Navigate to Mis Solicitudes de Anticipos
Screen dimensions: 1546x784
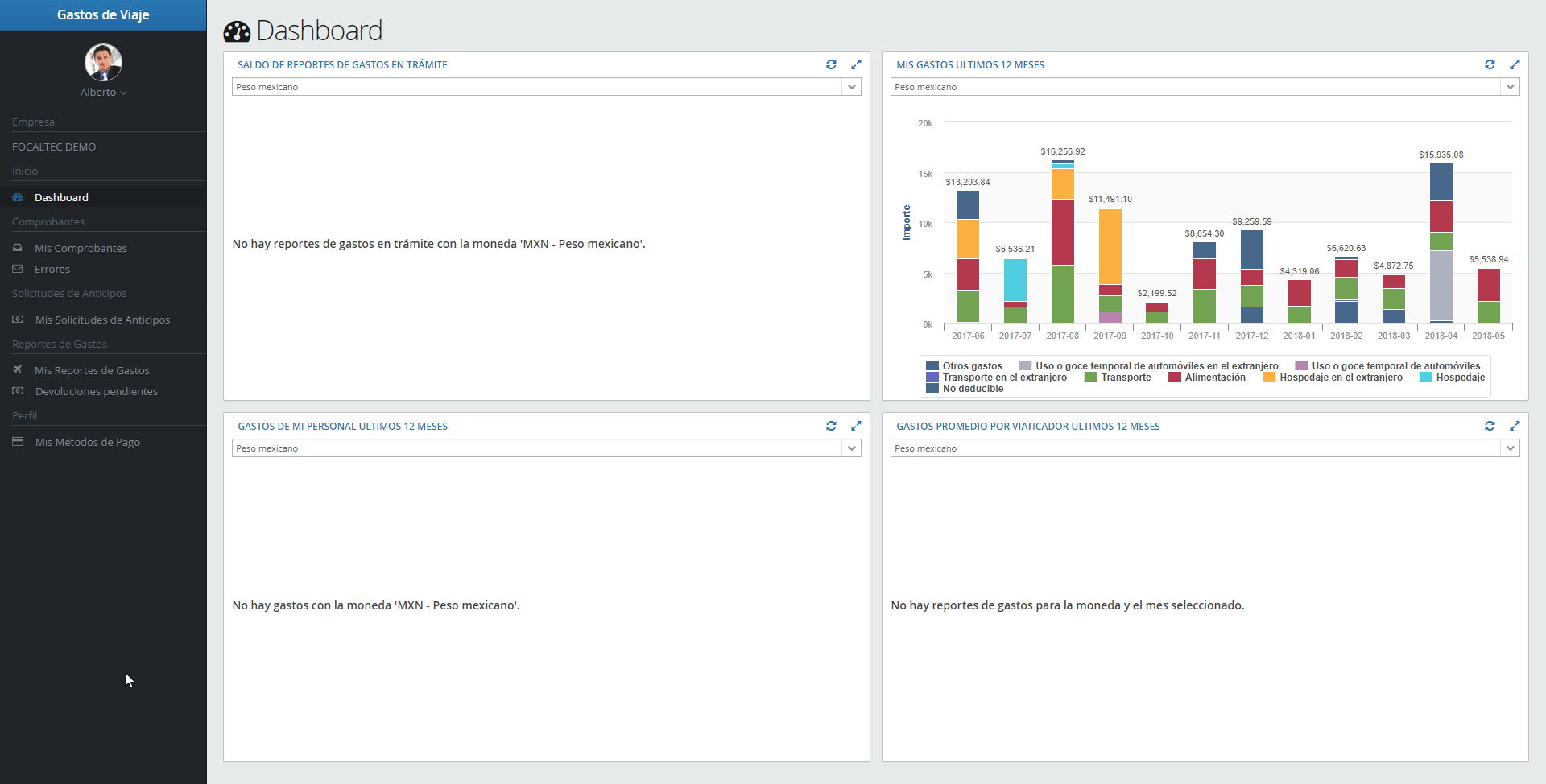(103, 320)
